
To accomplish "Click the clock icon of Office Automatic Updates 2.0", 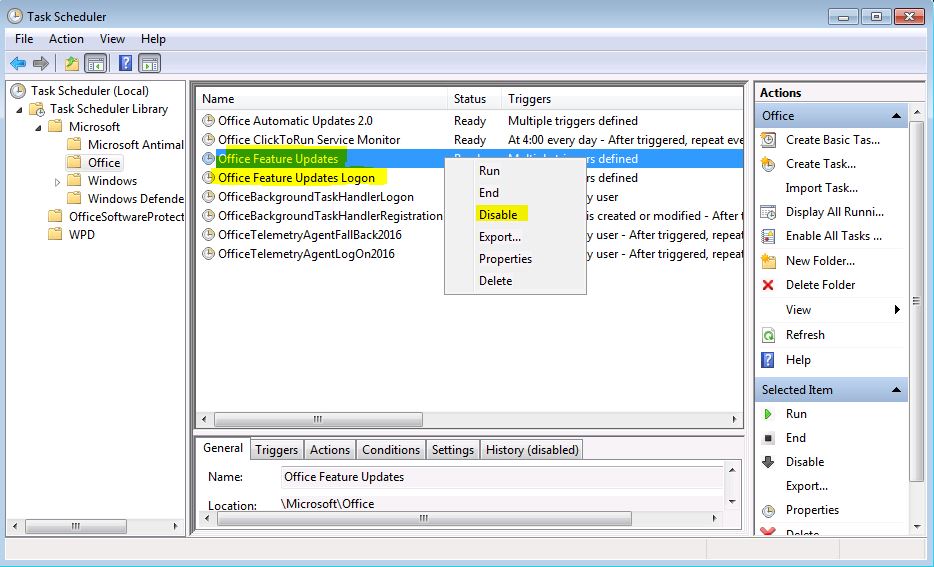I will pos(208,121).
